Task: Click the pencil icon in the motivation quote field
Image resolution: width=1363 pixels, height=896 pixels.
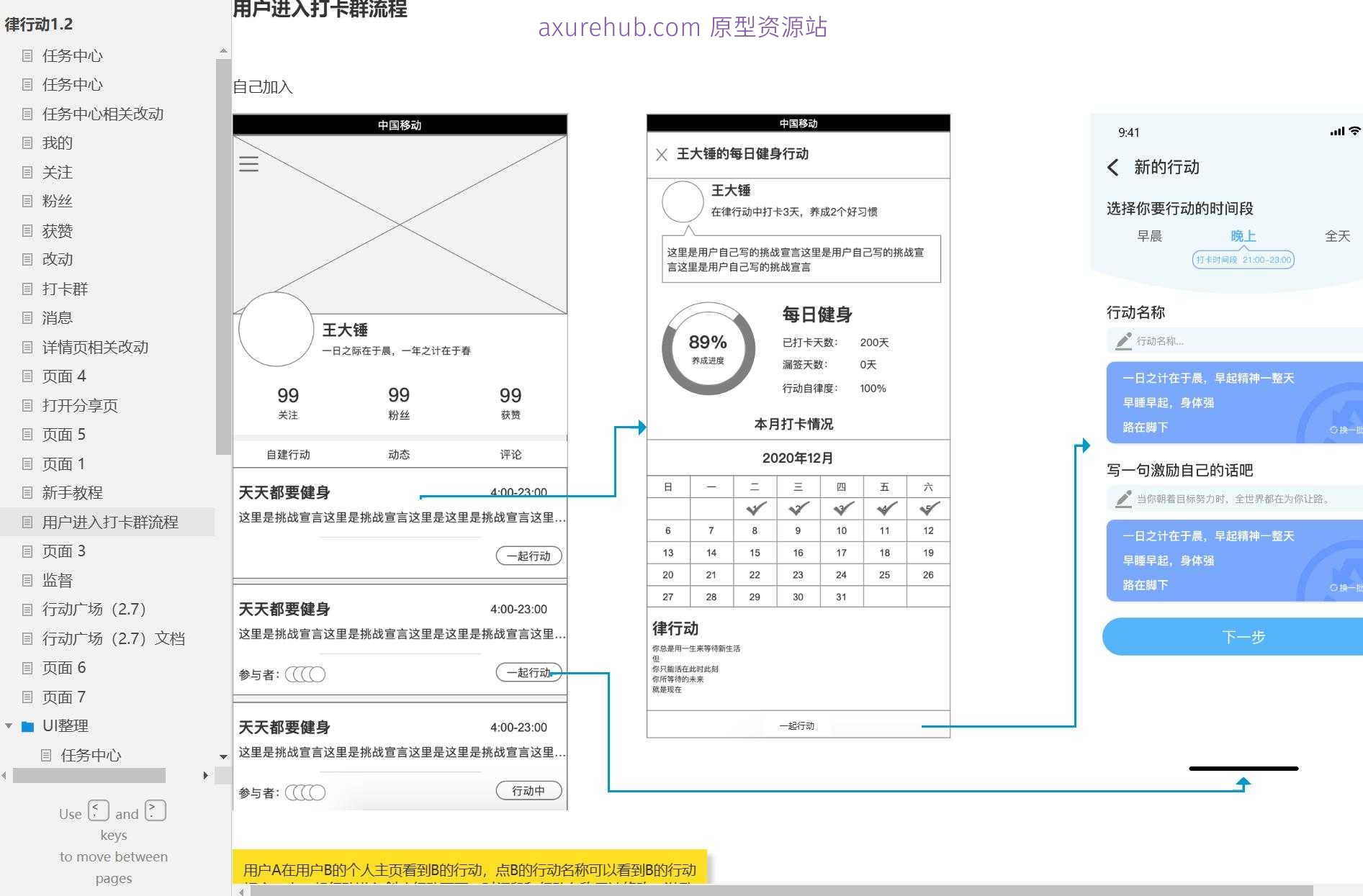Action: click(x=1124, y=498)
